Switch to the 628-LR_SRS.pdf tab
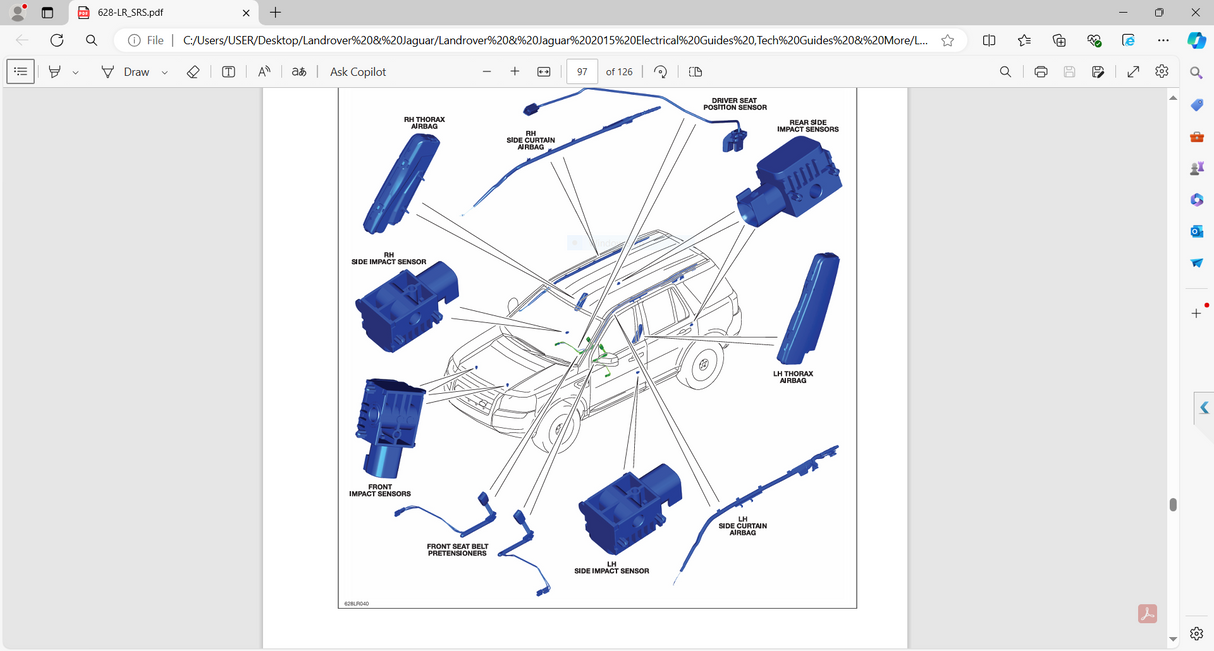Screen dimensions: 1214x651 [x=160, y=13]
